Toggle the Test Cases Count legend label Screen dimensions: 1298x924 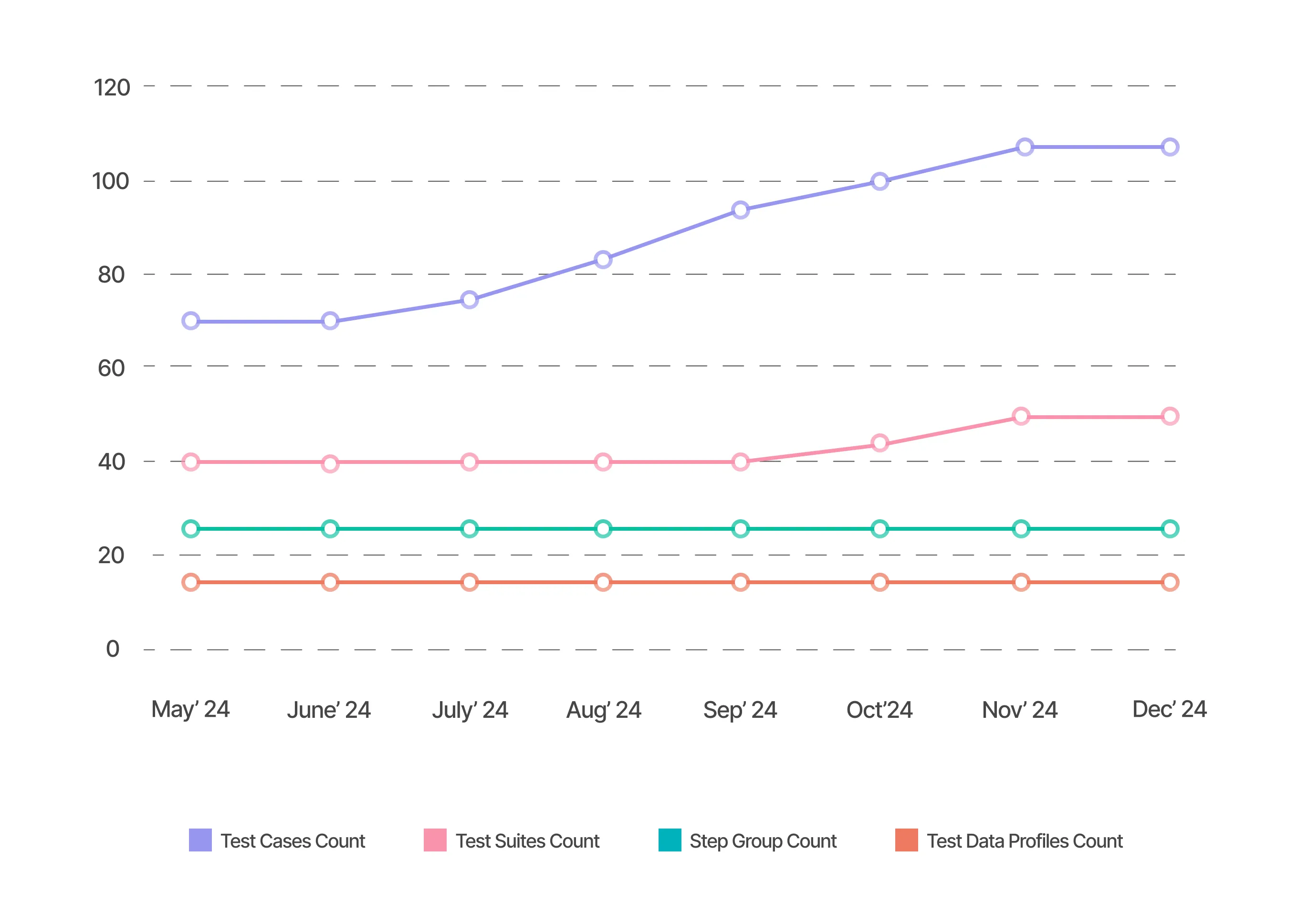(293, 841)
